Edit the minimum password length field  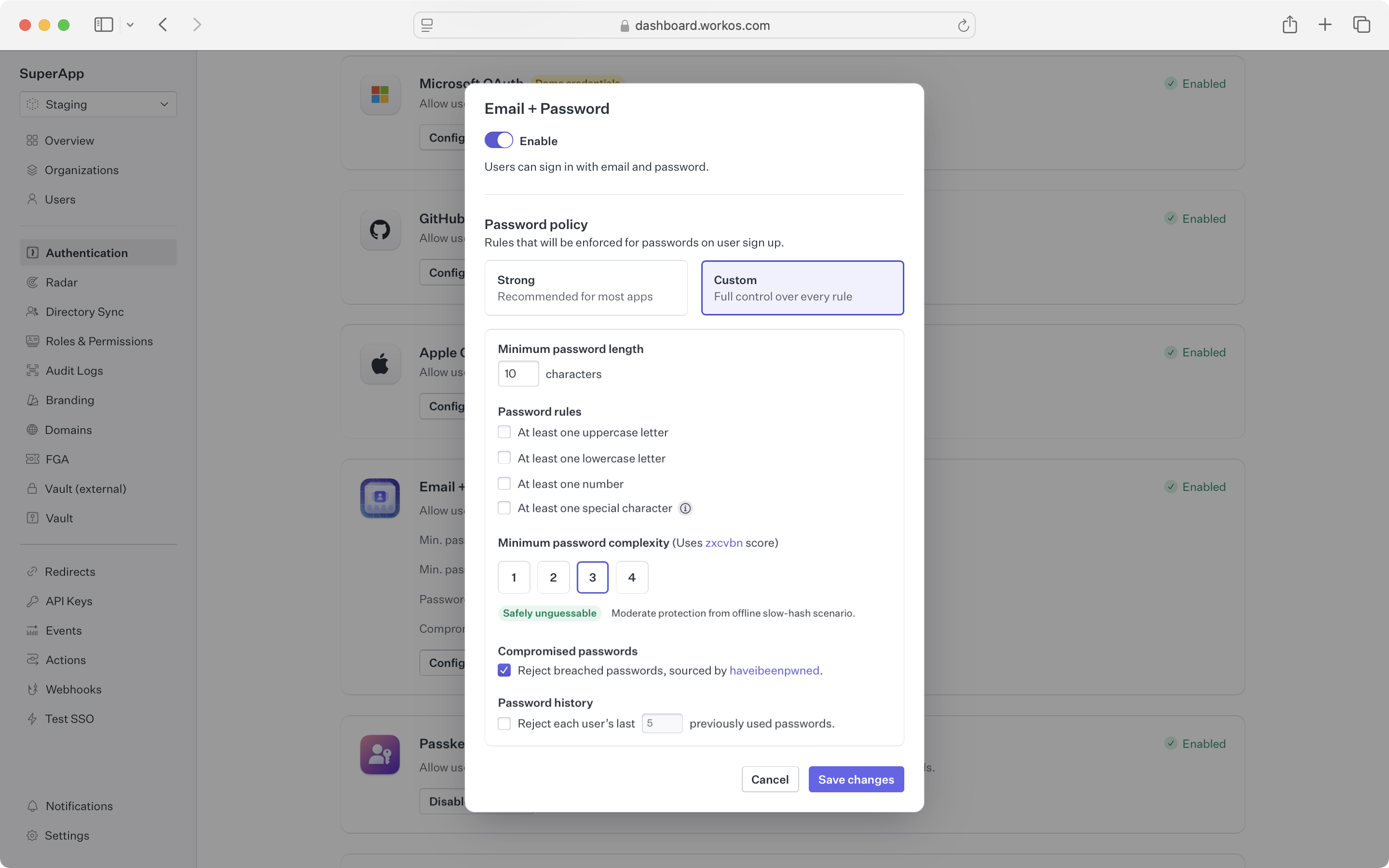click(517, 373)
